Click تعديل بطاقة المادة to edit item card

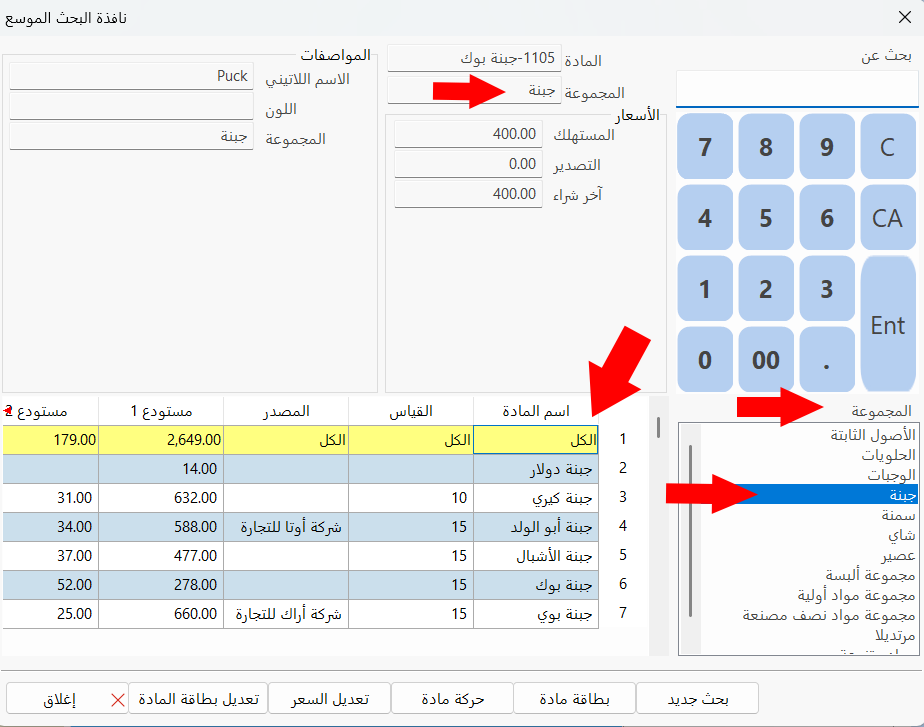pos(199,698)
